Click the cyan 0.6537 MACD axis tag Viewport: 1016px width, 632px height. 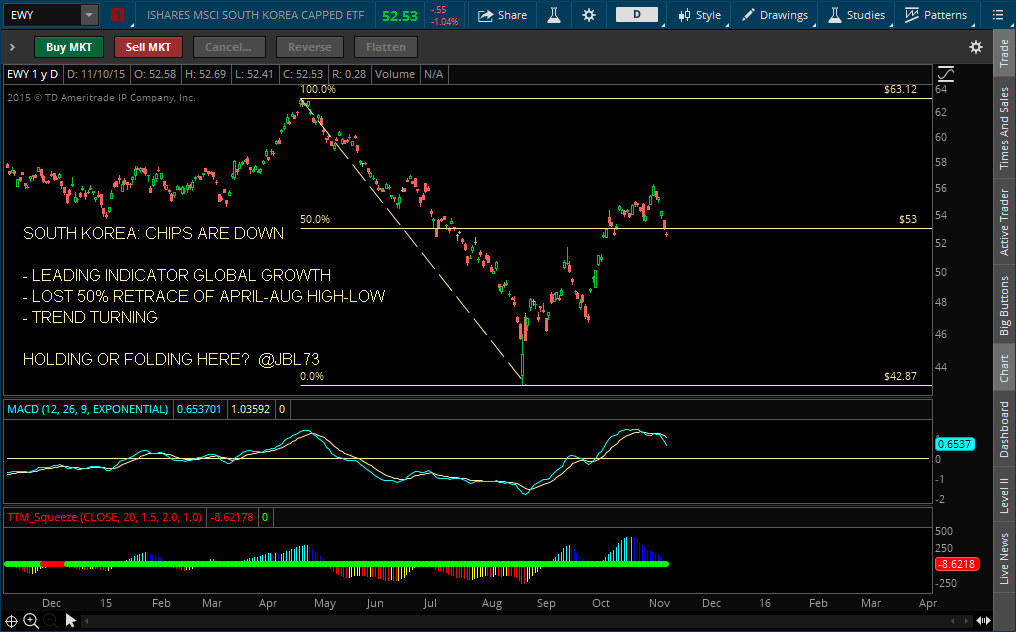click(954, 444)
